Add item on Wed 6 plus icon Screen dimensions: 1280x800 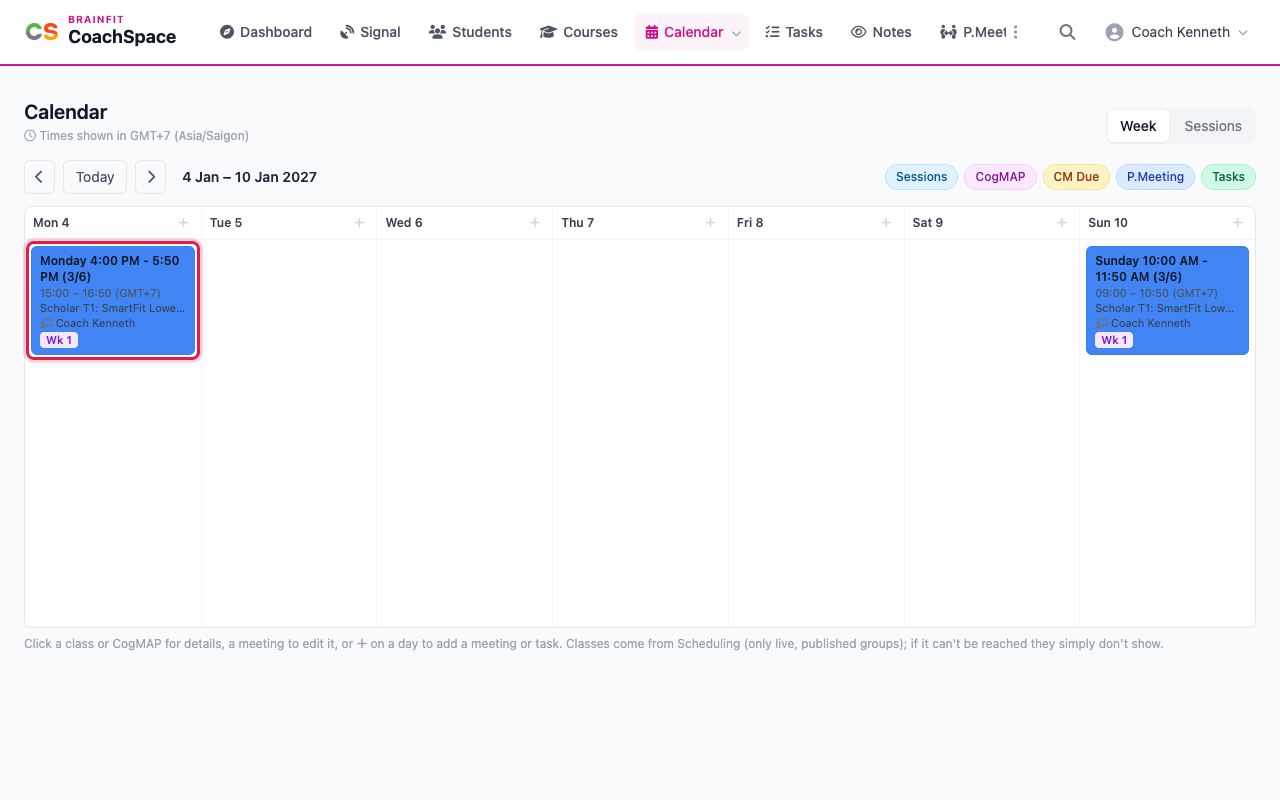coord(535,223)
